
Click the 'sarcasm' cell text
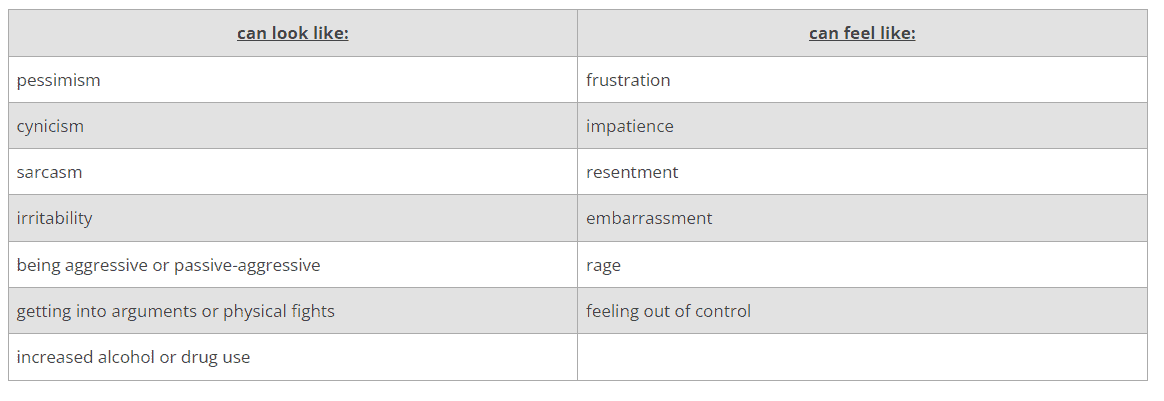coord(50,172)
